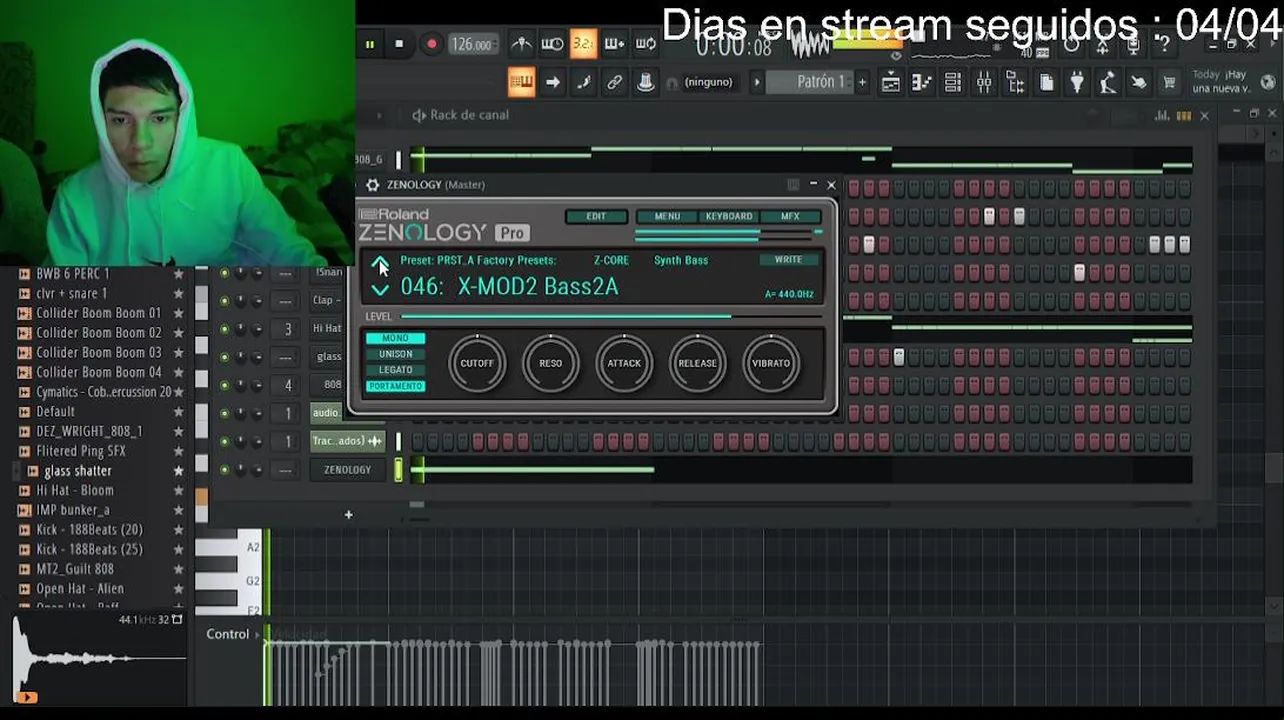This screenshot has width=1284, height=720.
Task: Toggle wait-for-input before recording icon
Action: coord(552,44)
